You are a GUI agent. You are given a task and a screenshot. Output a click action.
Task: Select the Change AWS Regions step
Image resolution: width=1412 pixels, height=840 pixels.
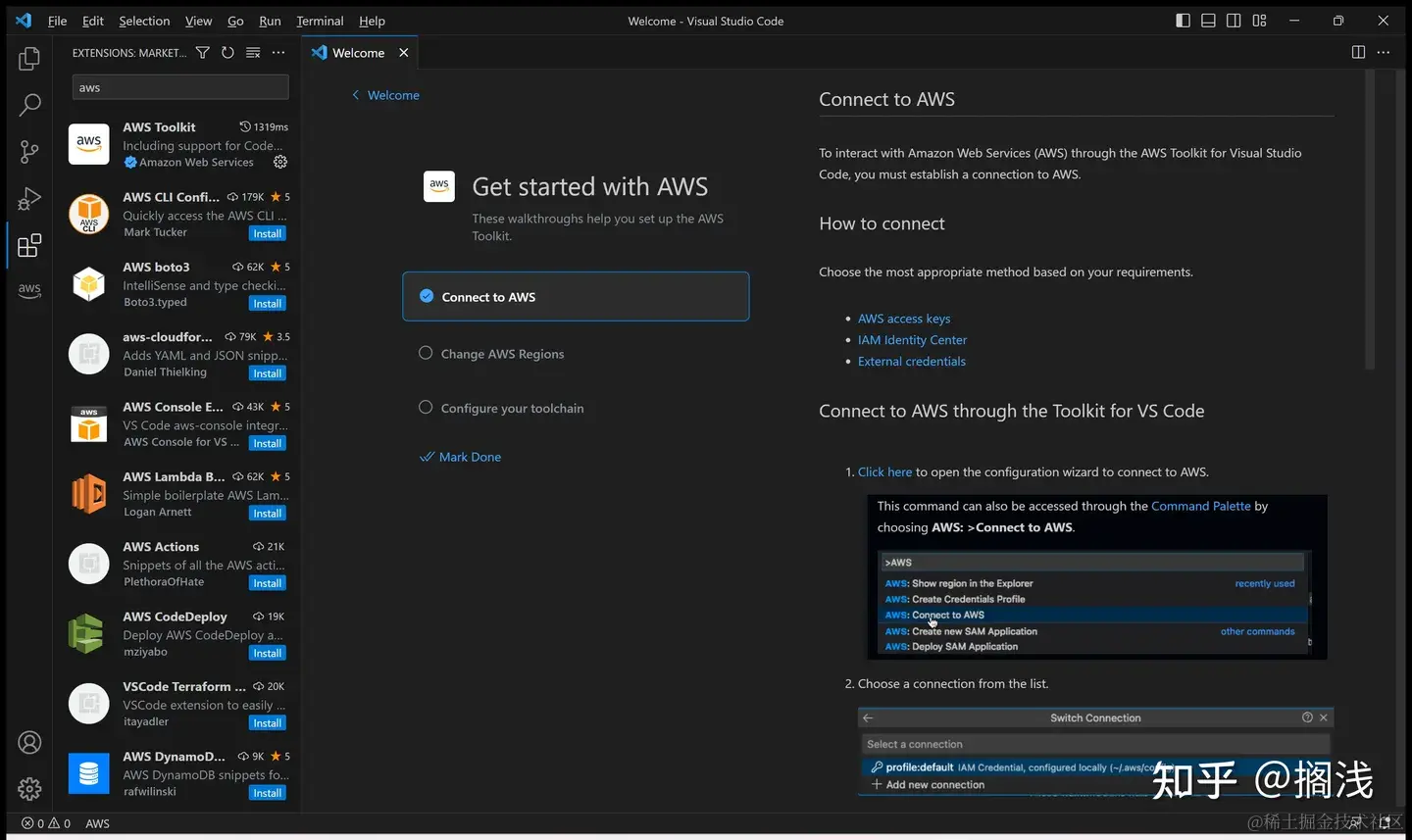pyautogui.click(x=502, y=354)
